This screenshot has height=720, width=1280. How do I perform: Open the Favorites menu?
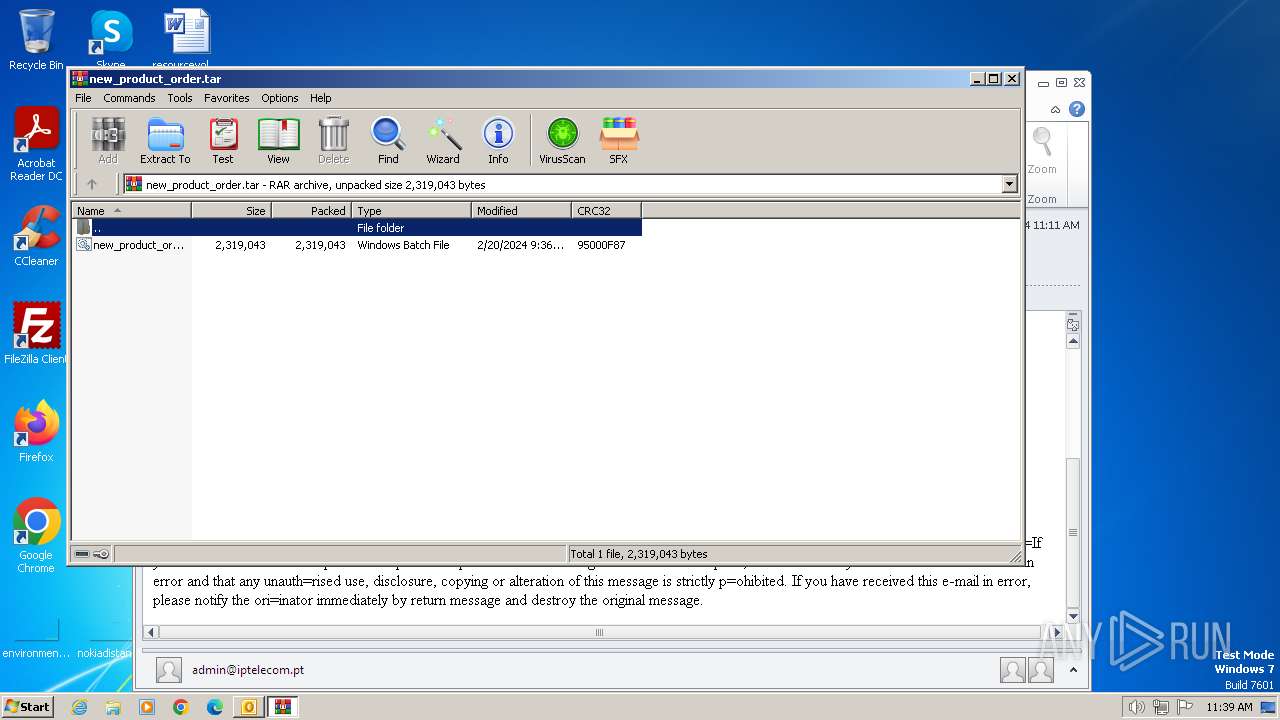227,98
